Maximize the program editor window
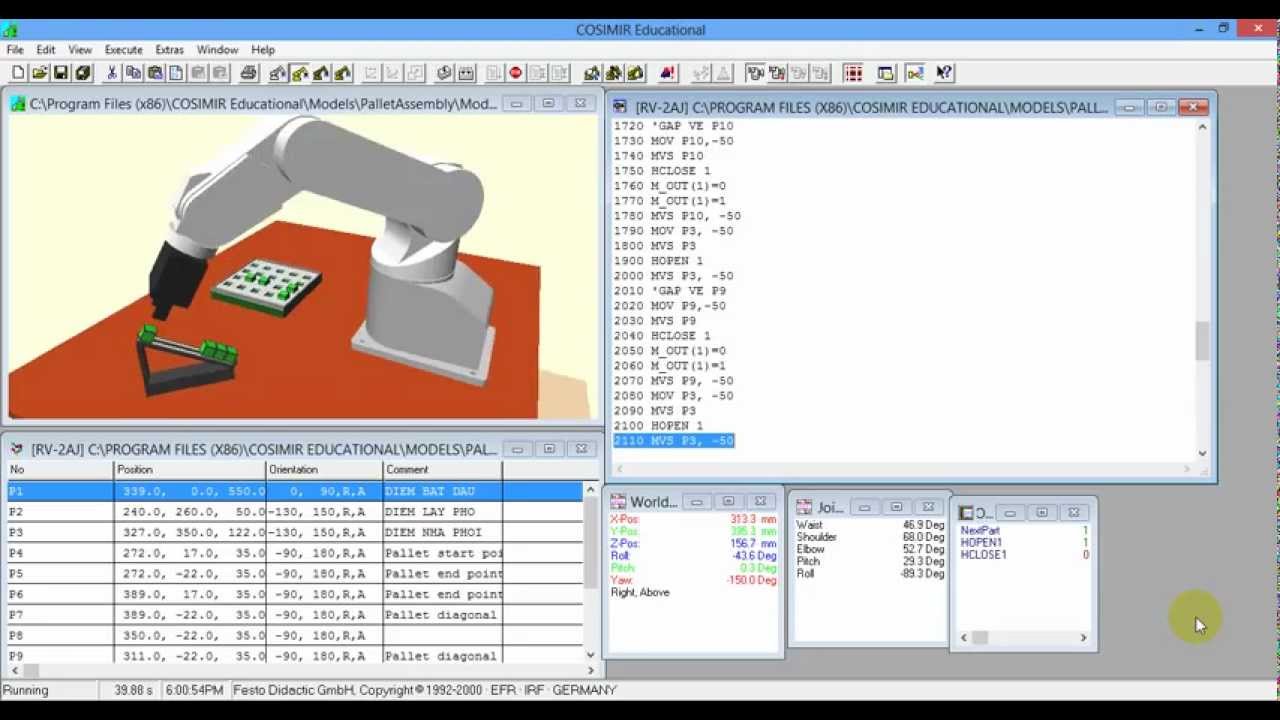This screenshot has width=1280, height=720. (x=1160, y=107)
